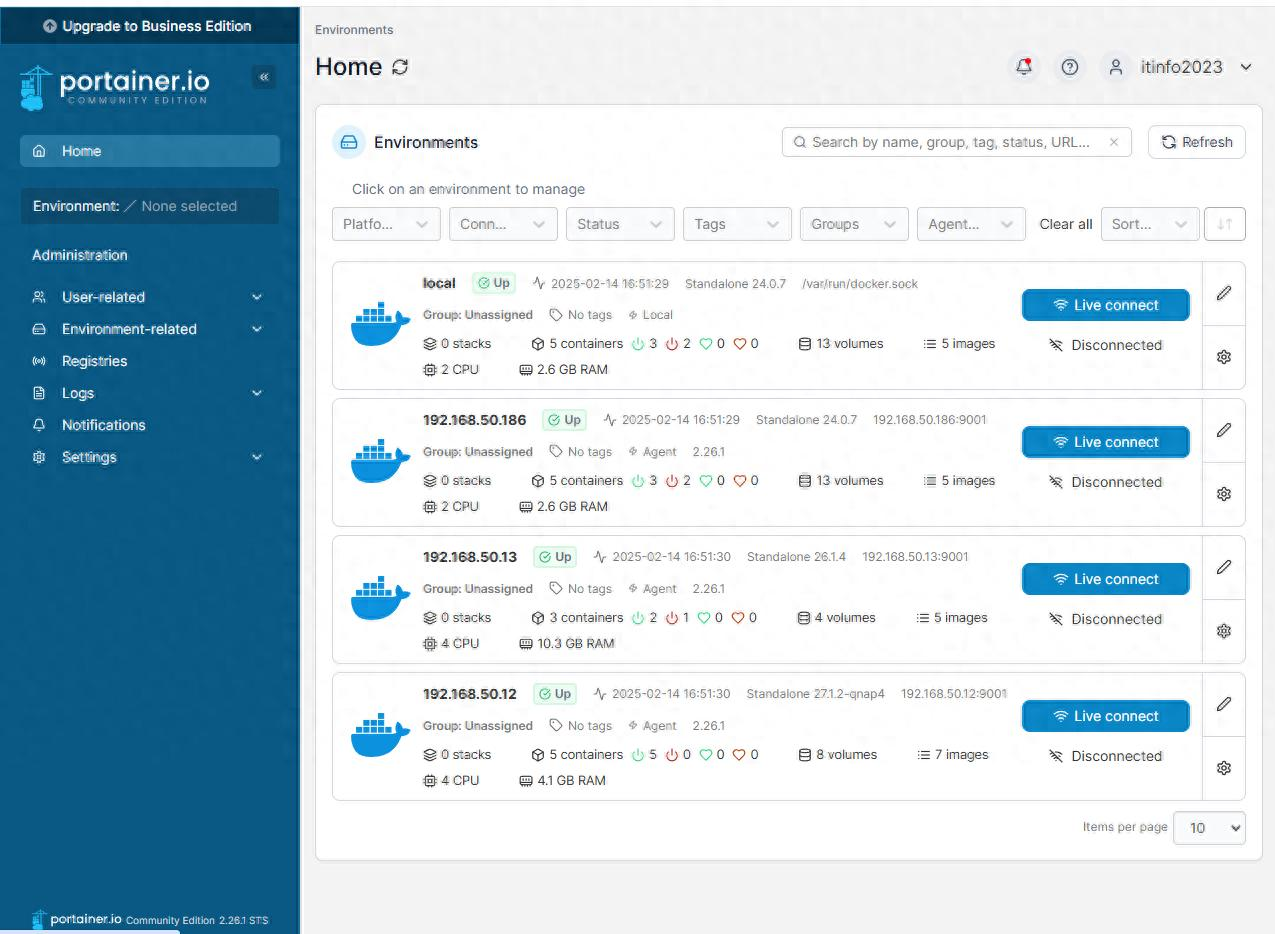Image resolution: width=1275 pixels, height=934 pixels.
Task: Click Live connect for 192.168.50.186
Action: [x=1106, y=442]
